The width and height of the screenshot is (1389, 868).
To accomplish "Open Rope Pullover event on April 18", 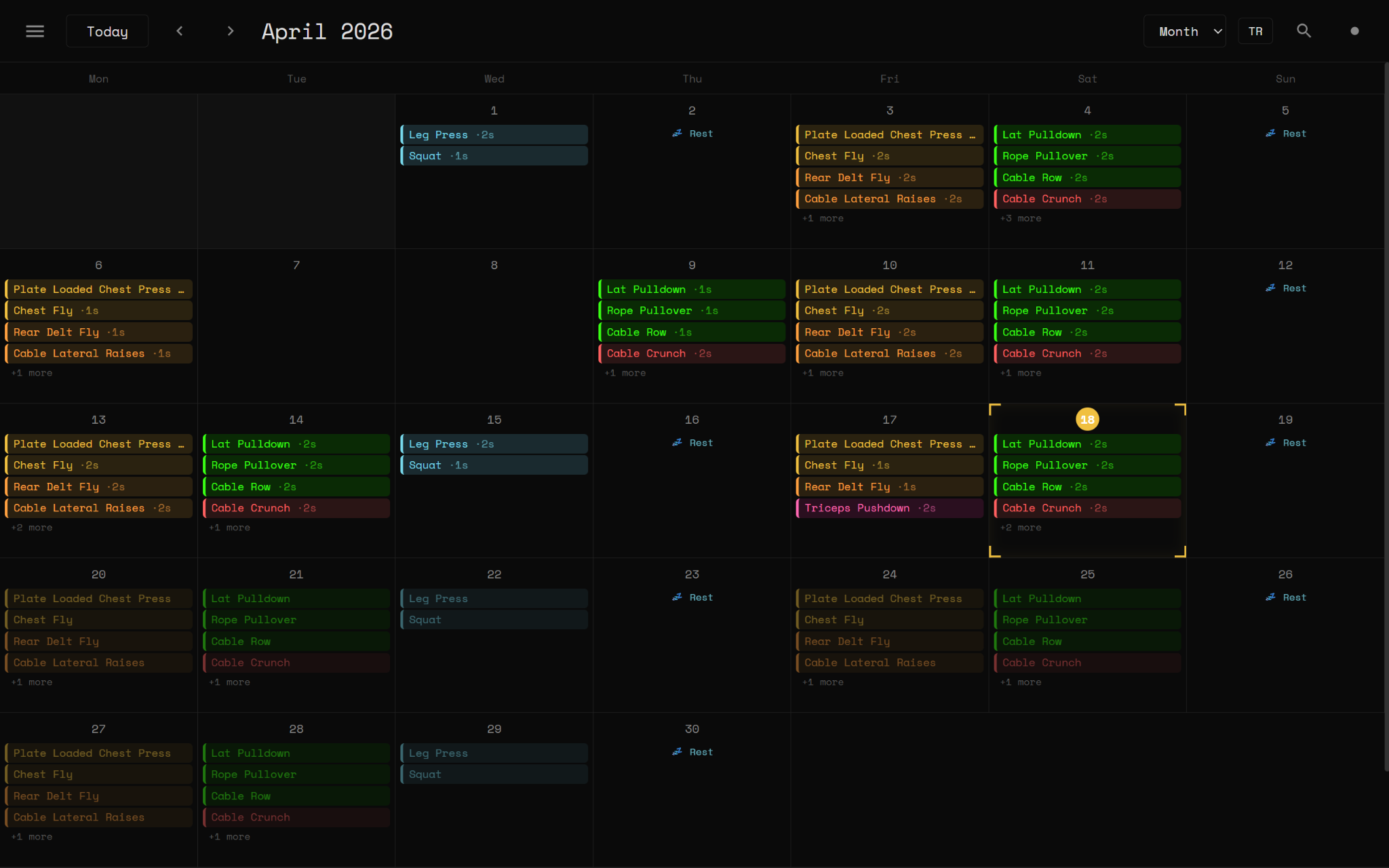I will pos(1087,465).
